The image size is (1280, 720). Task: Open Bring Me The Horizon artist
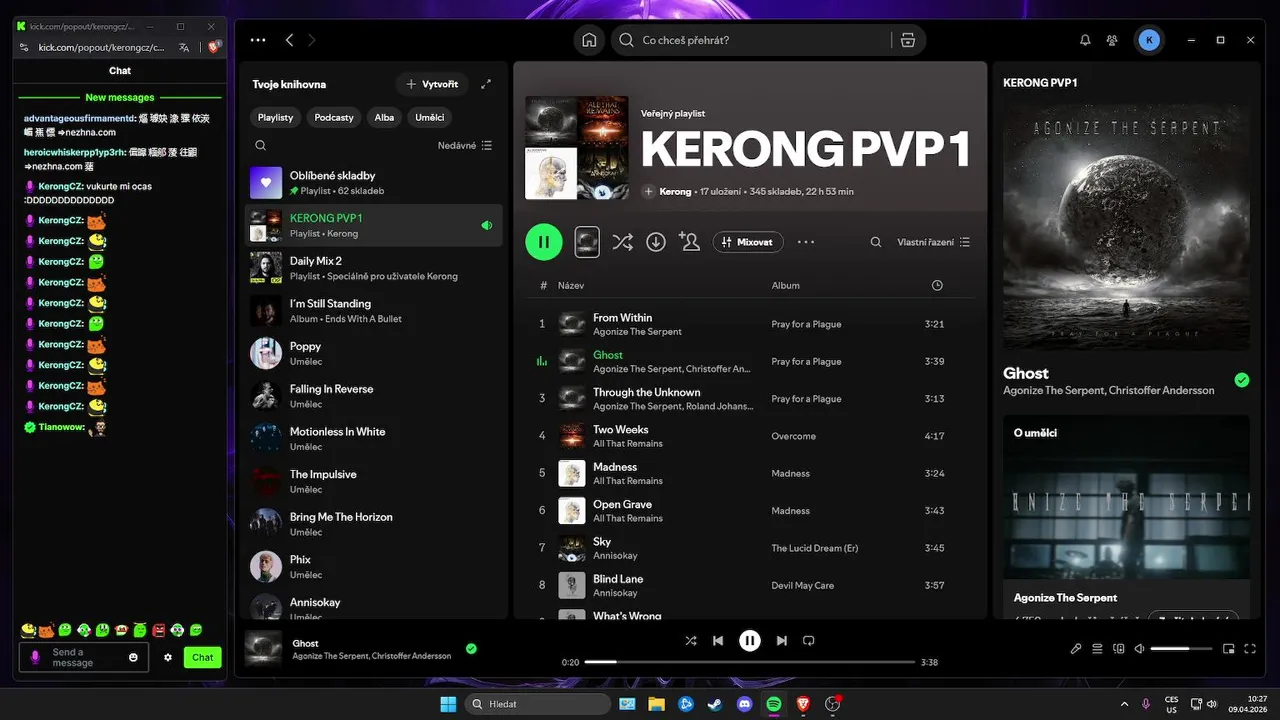click(x=373, y=524)
